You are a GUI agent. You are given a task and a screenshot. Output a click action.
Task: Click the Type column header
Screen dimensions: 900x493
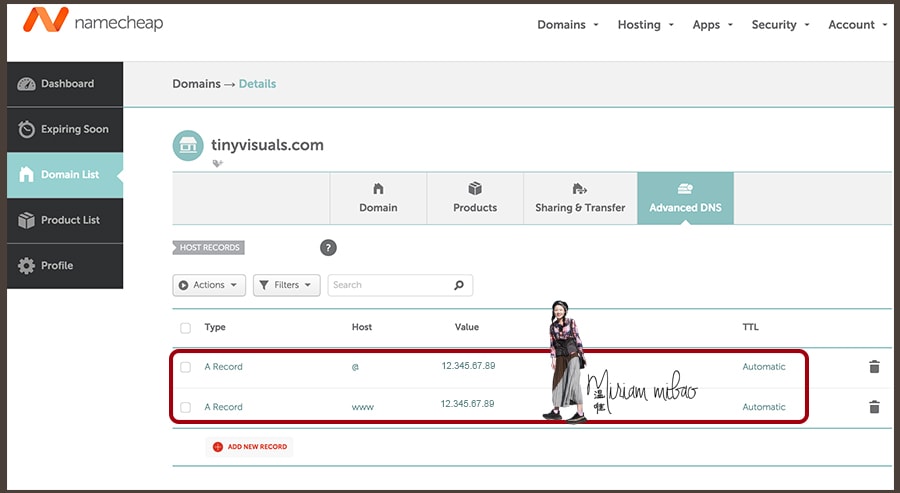215,327
